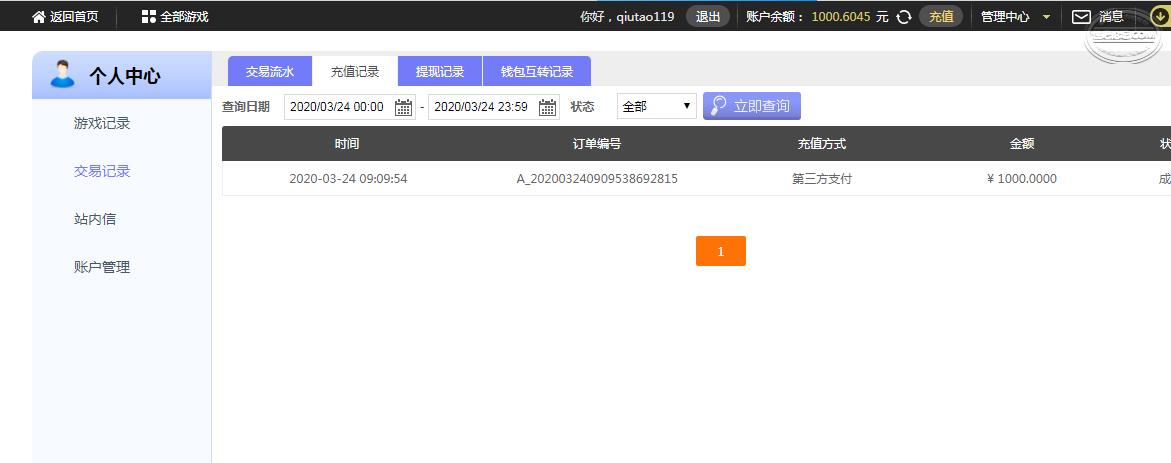Open 账户管理 in the sidebar
The width and height of the screenshot is (1171, 463).
click(x=102, y=267)
